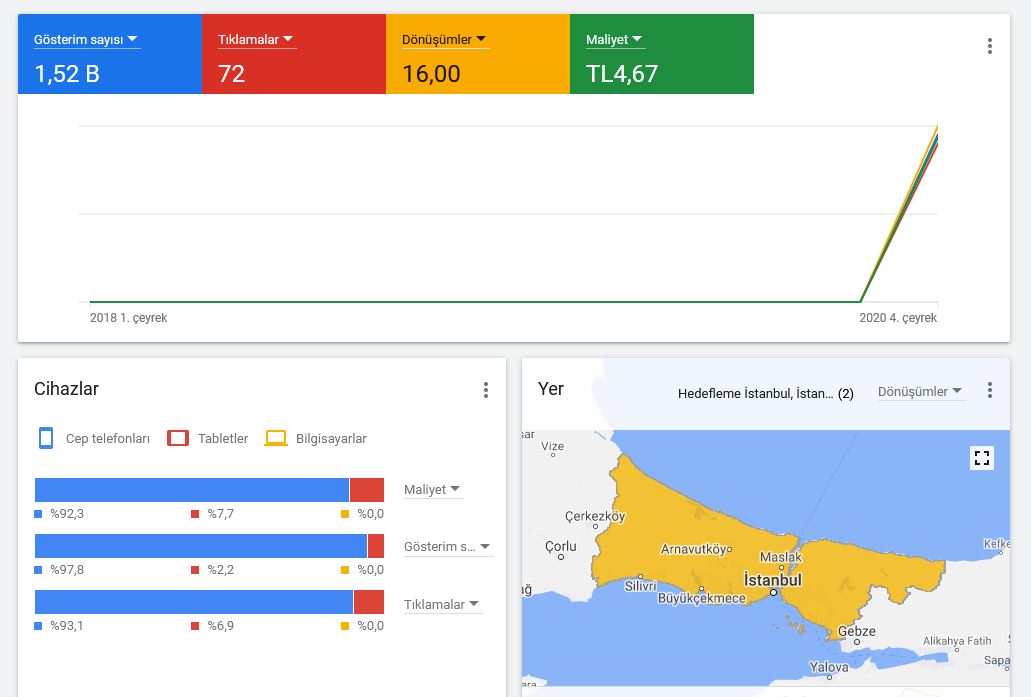1031x697 pixels.
Task: Open the Tıklamalar metric dropdown in red tile
Action: coord(256,39)
